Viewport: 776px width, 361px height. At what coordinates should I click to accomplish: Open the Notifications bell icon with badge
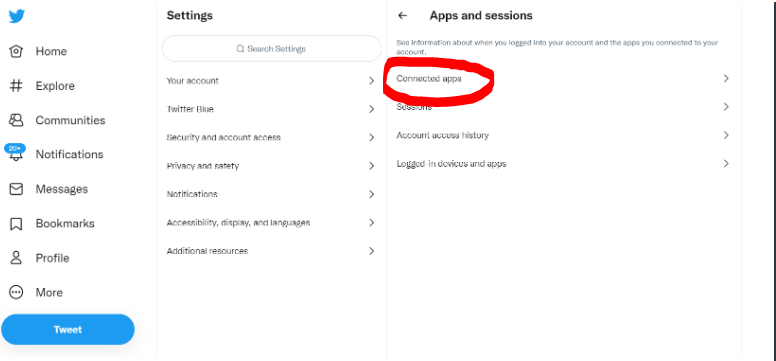pos(15,153)
